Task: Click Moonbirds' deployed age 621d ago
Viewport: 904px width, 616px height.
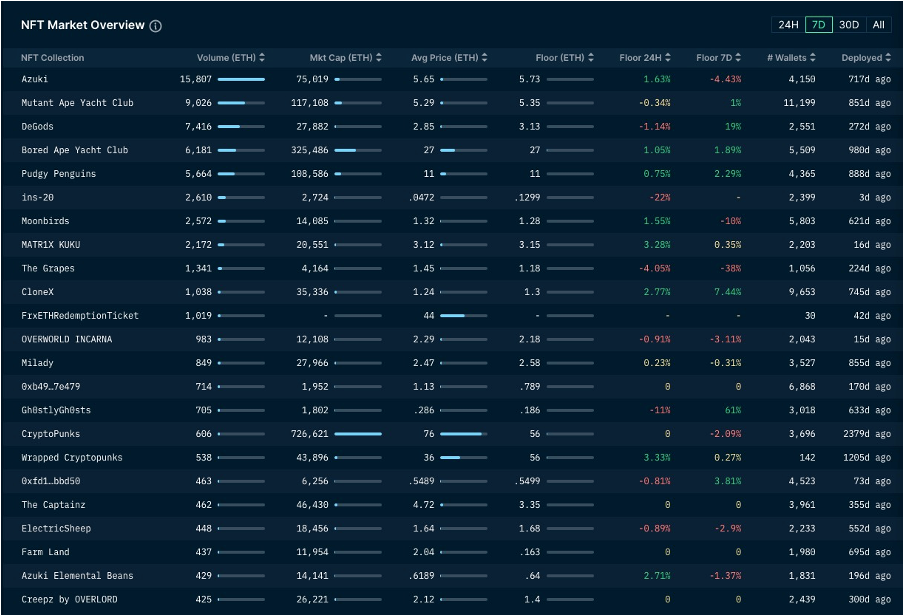Action: pyautogui.click(x=869, y=221)
